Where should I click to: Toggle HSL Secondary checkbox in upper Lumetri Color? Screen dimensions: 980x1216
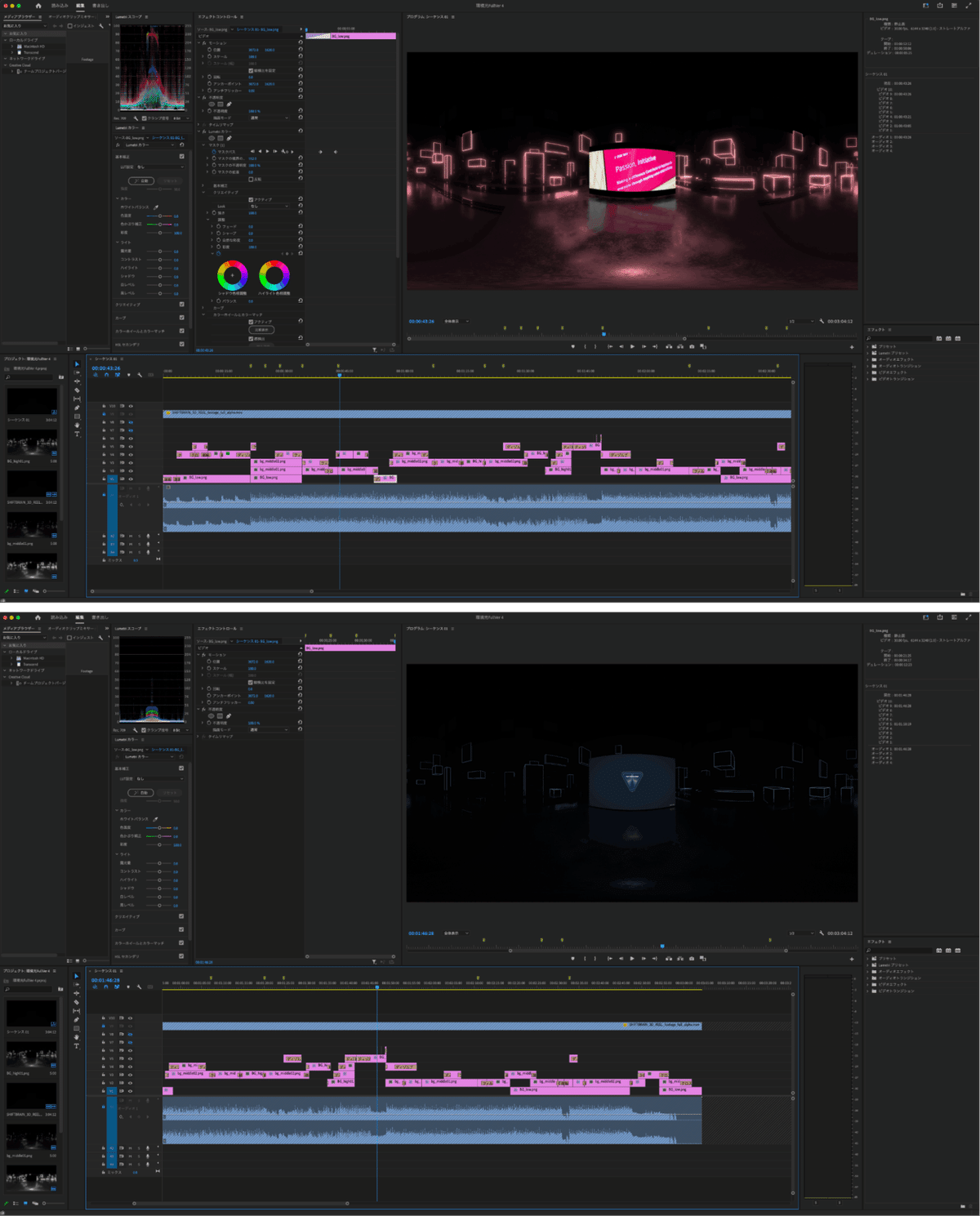pos(181,344)
